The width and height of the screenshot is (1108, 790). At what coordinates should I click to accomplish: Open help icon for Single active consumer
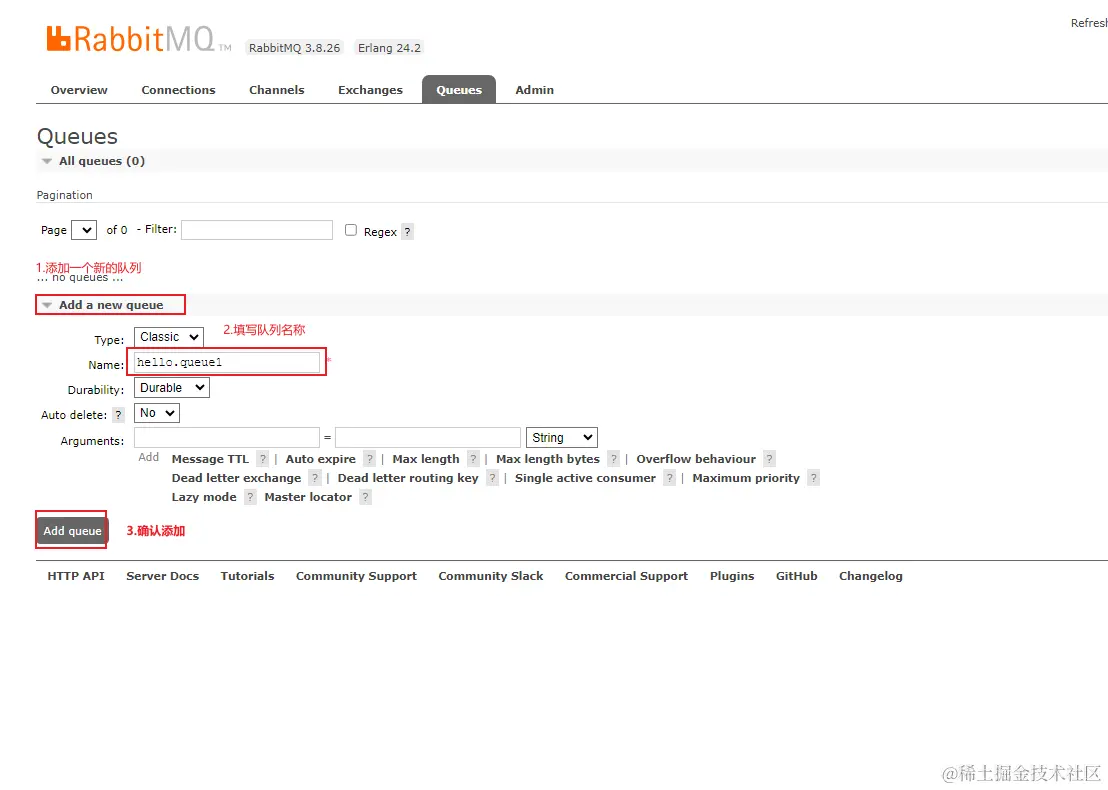click(x=670, y=478)
